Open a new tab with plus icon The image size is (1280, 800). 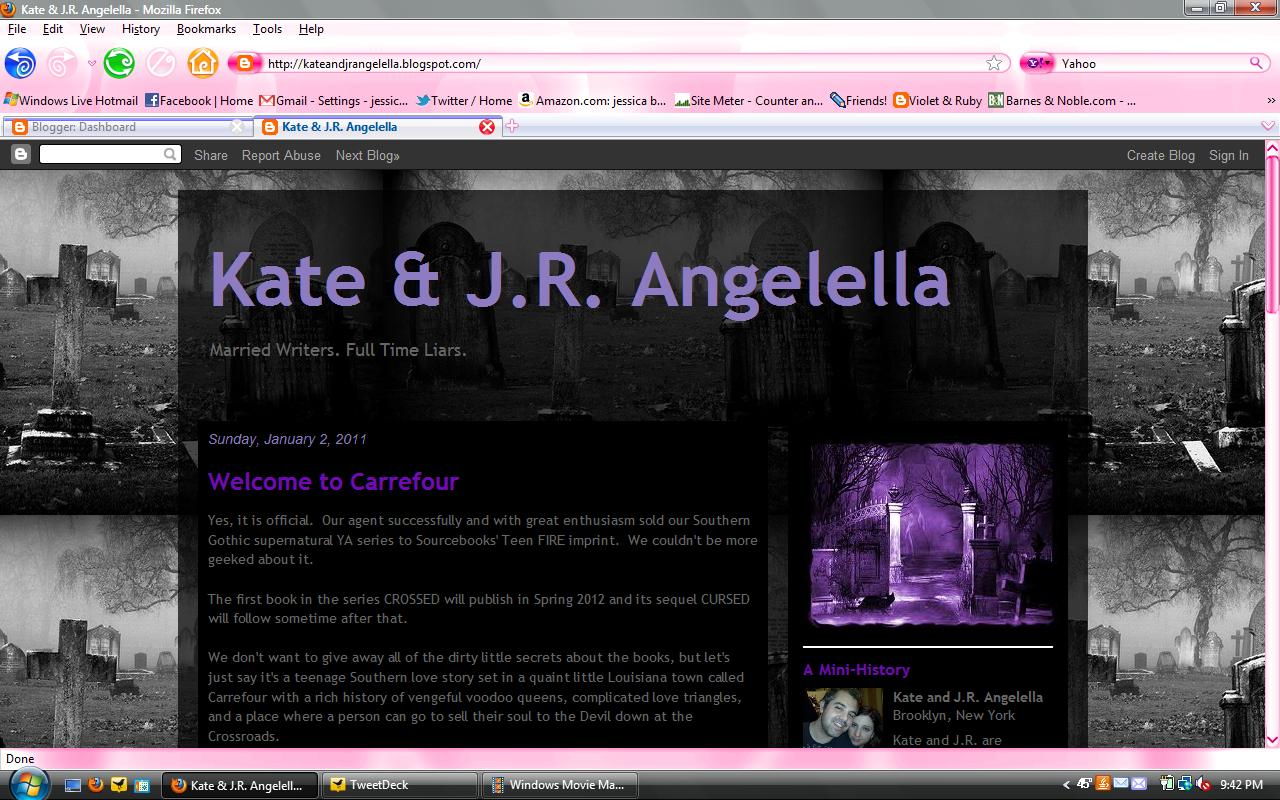click(512, 126)
